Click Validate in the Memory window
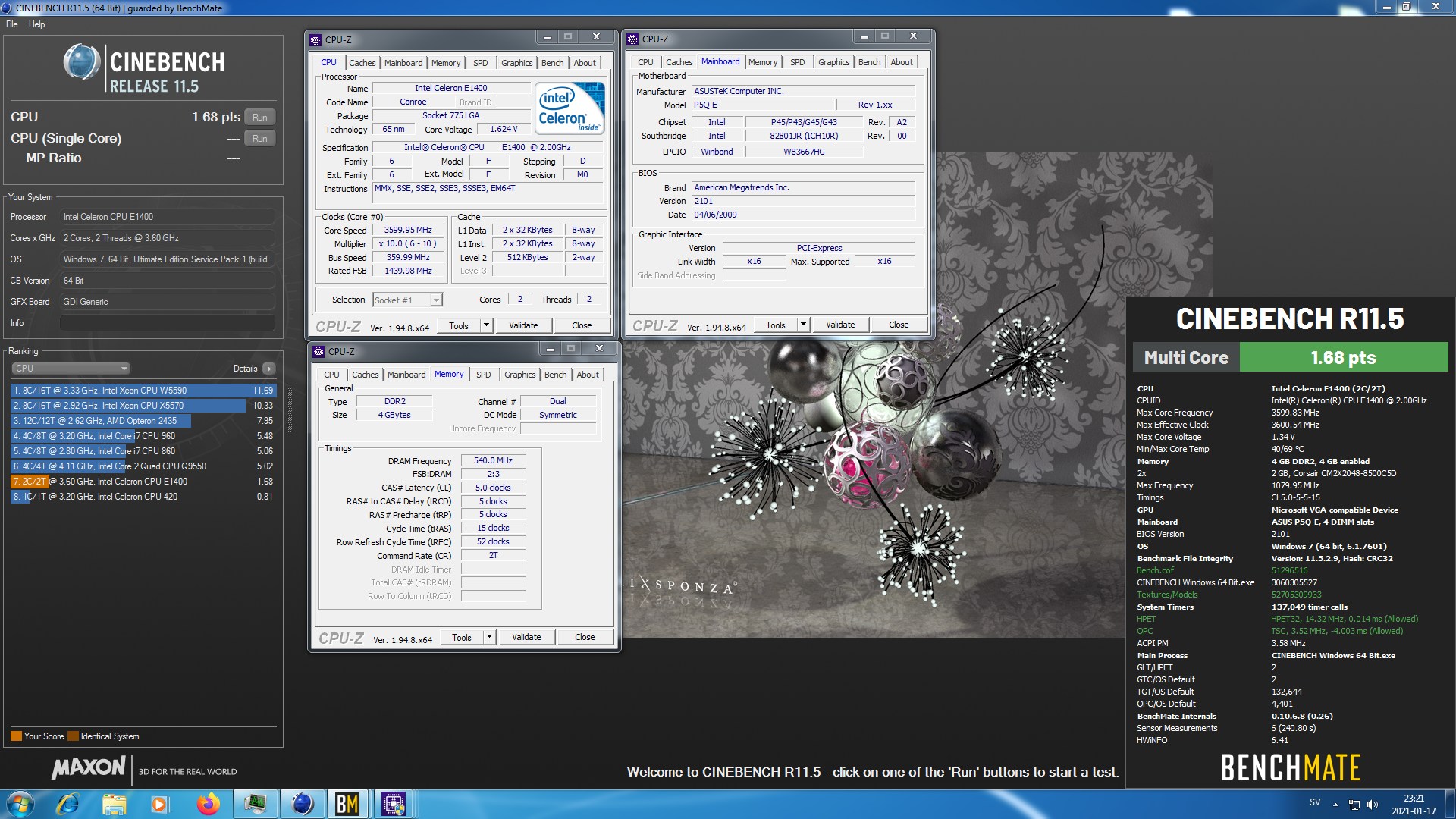The width and height of the screenshot is (1456, 819). coord(526,637)
